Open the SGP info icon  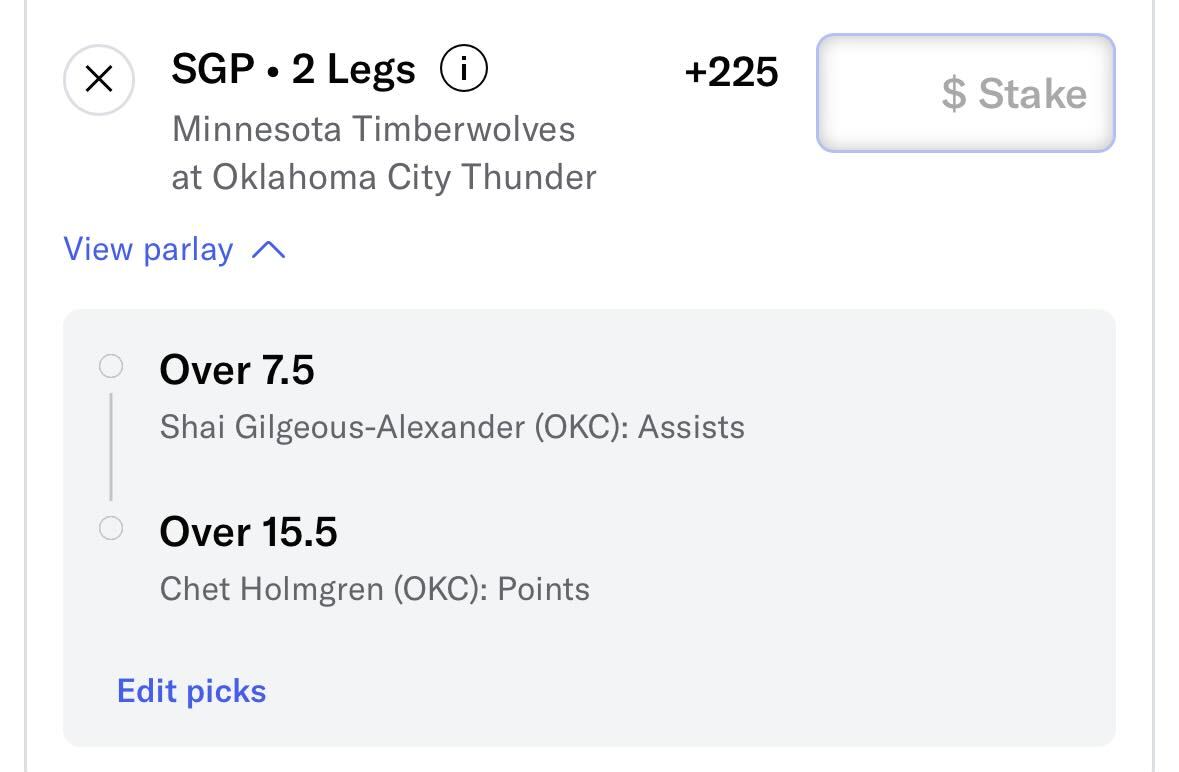point(463,68)
